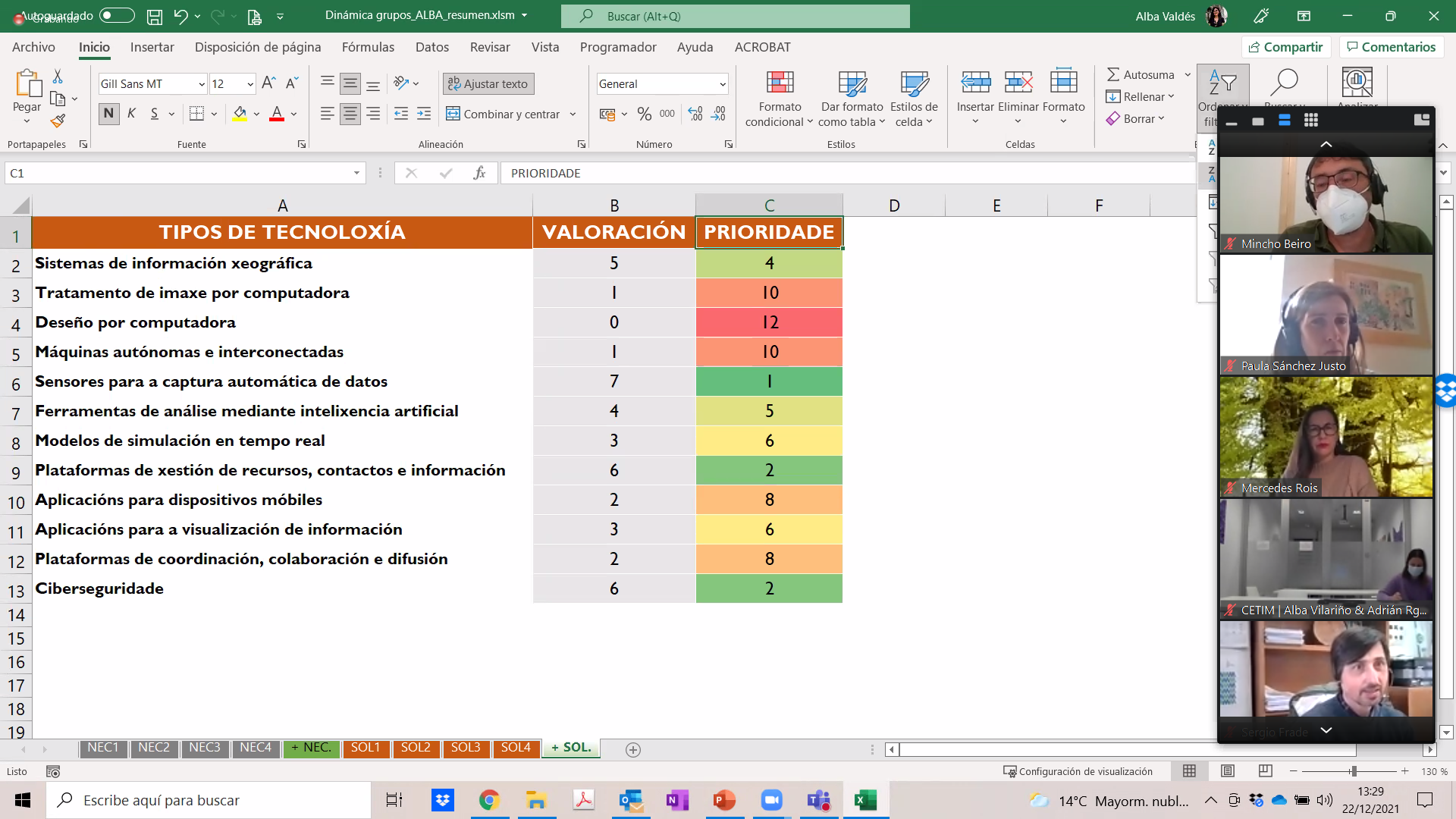Click the Format Painter brush icon

(x=58, y=121)
